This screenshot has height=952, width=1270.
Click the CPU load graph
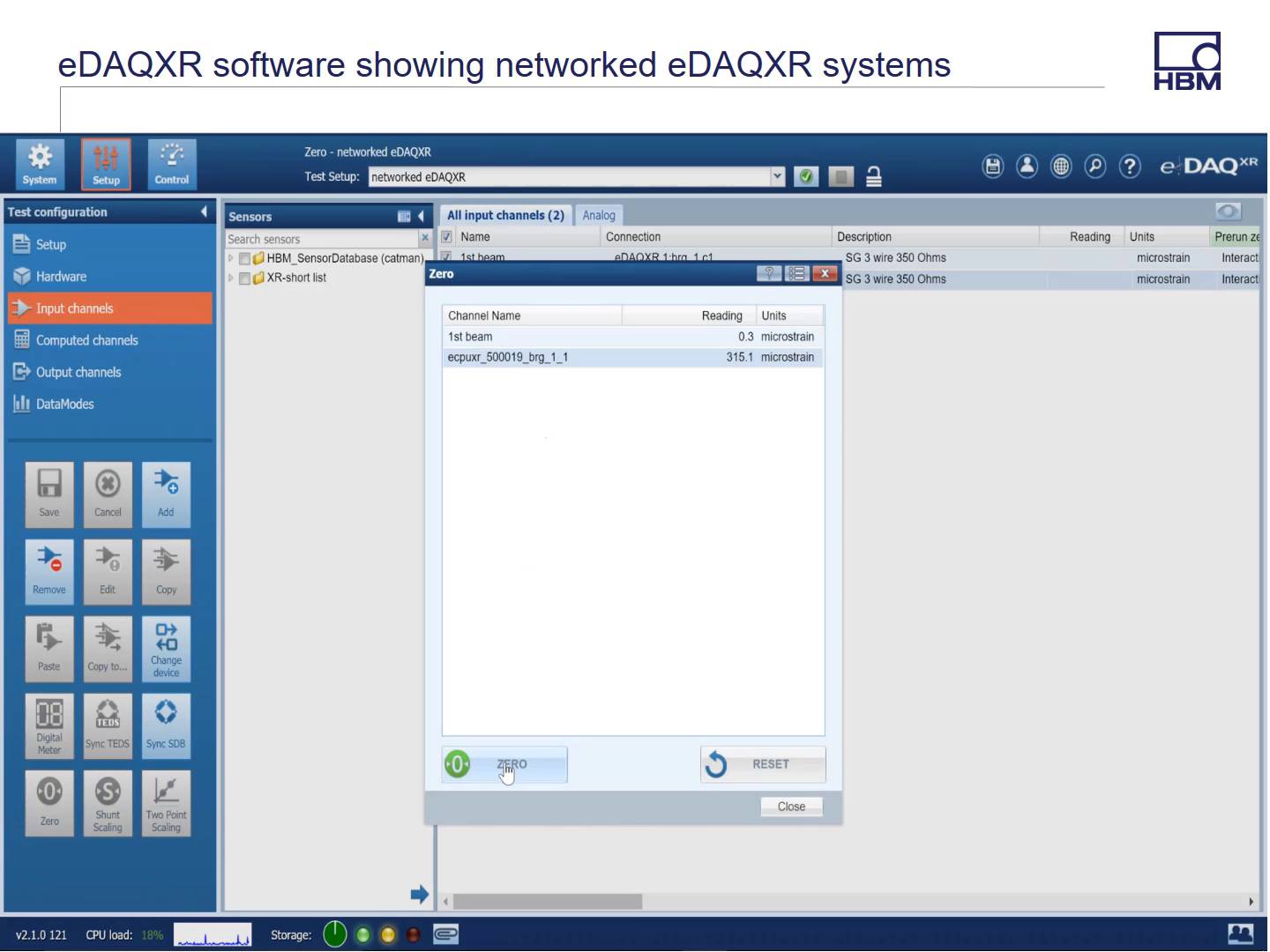click(x=213, y=934)
